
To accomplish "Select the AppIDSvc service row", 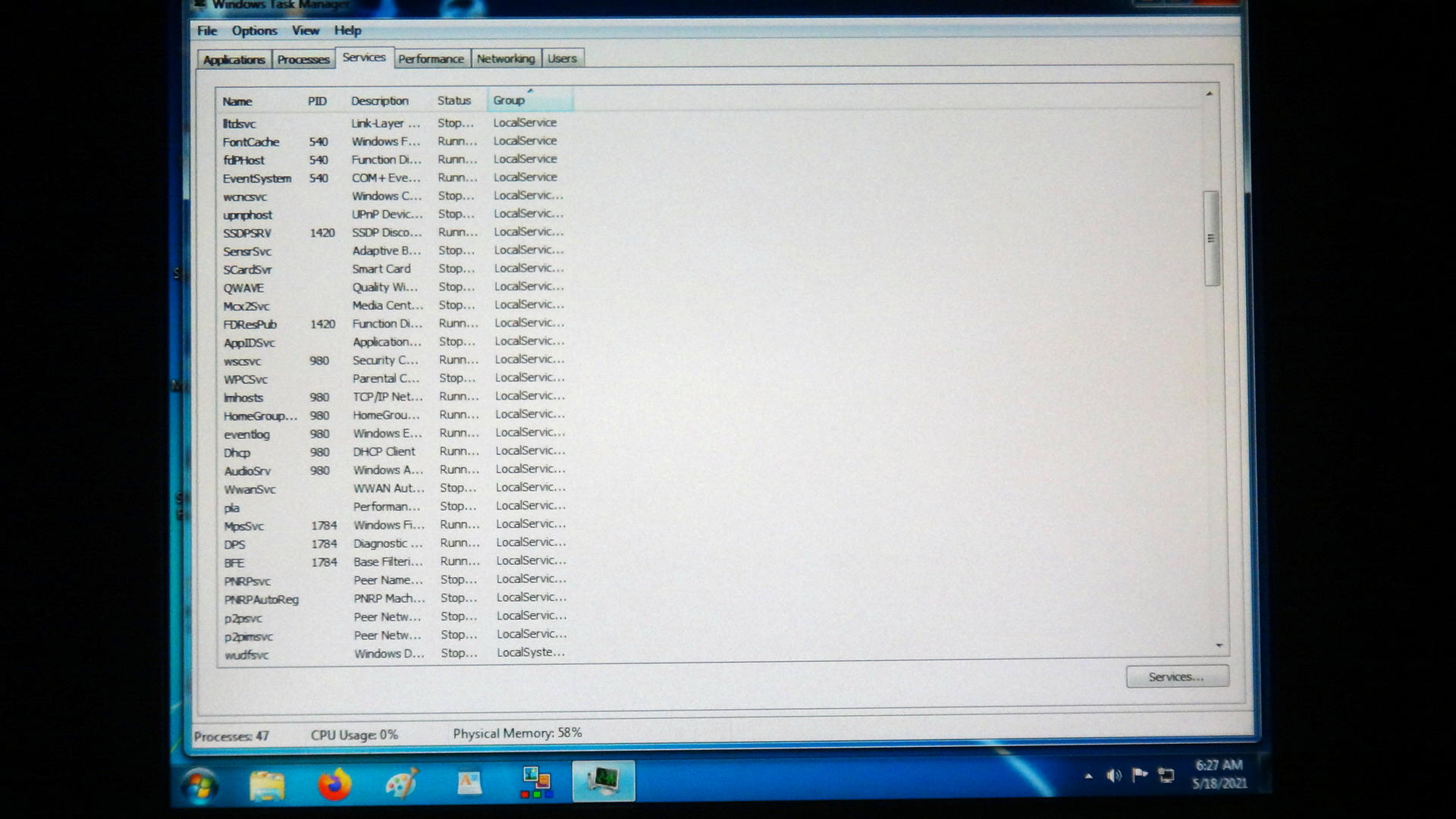I will point(394,342).
